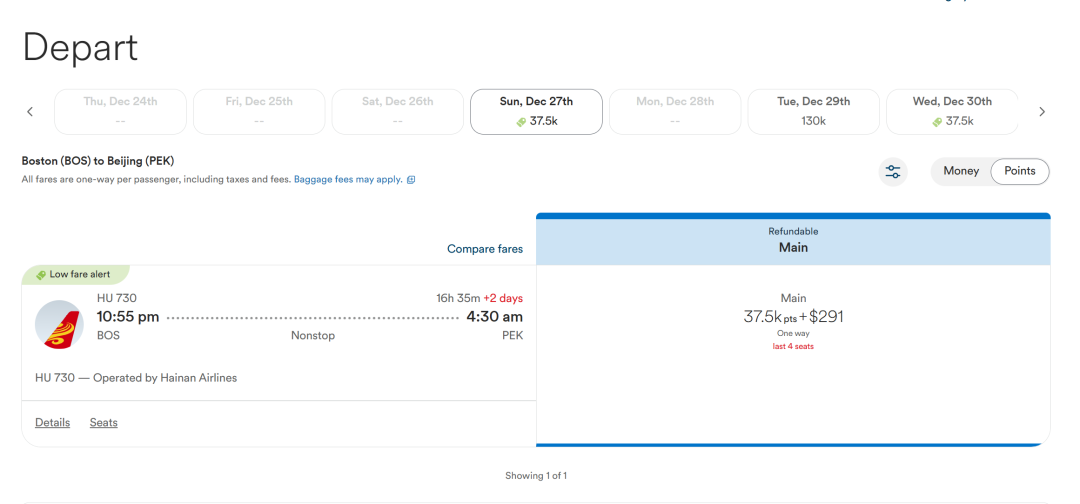Select the Wed, Dec 30th date tab
1080x504 pixels.
(952, 112)
